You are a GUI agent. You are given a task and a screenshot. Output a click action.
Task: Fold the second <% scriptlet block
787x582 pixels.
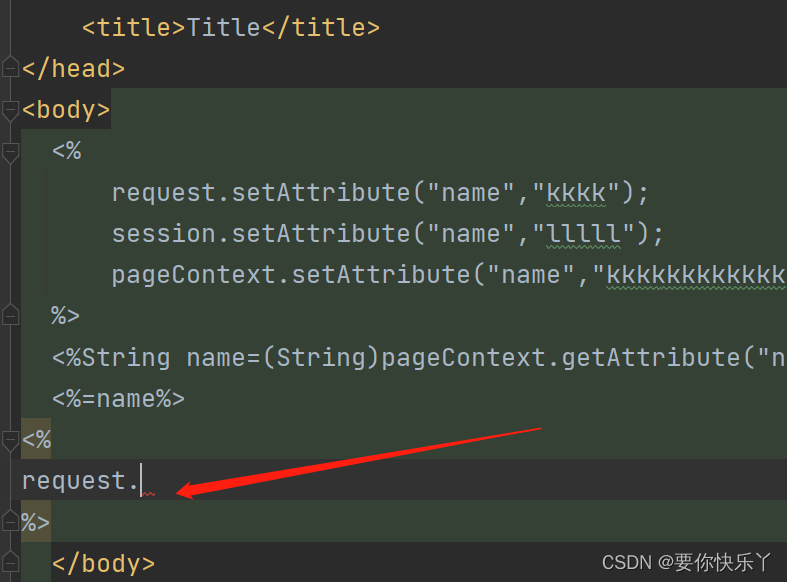(x=10, y=439)
